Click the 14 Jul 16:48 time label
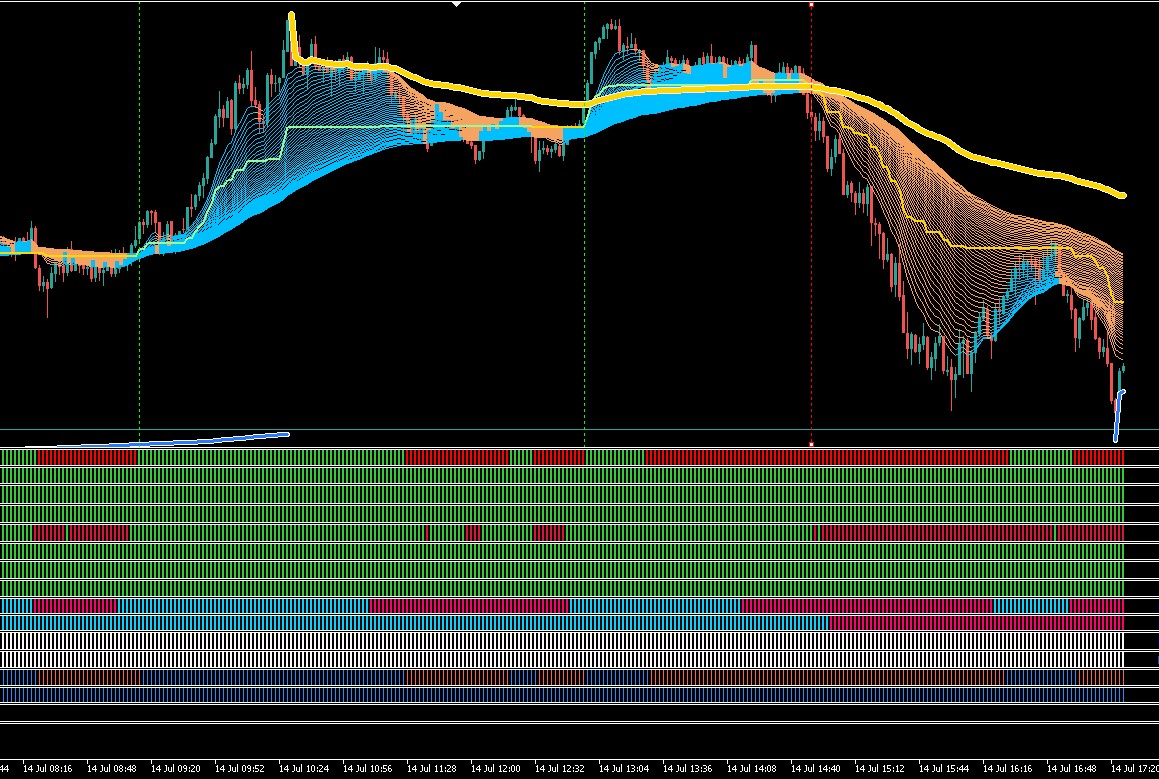The height and width of the screenshot is (779, 1159). coord(1072,769)
